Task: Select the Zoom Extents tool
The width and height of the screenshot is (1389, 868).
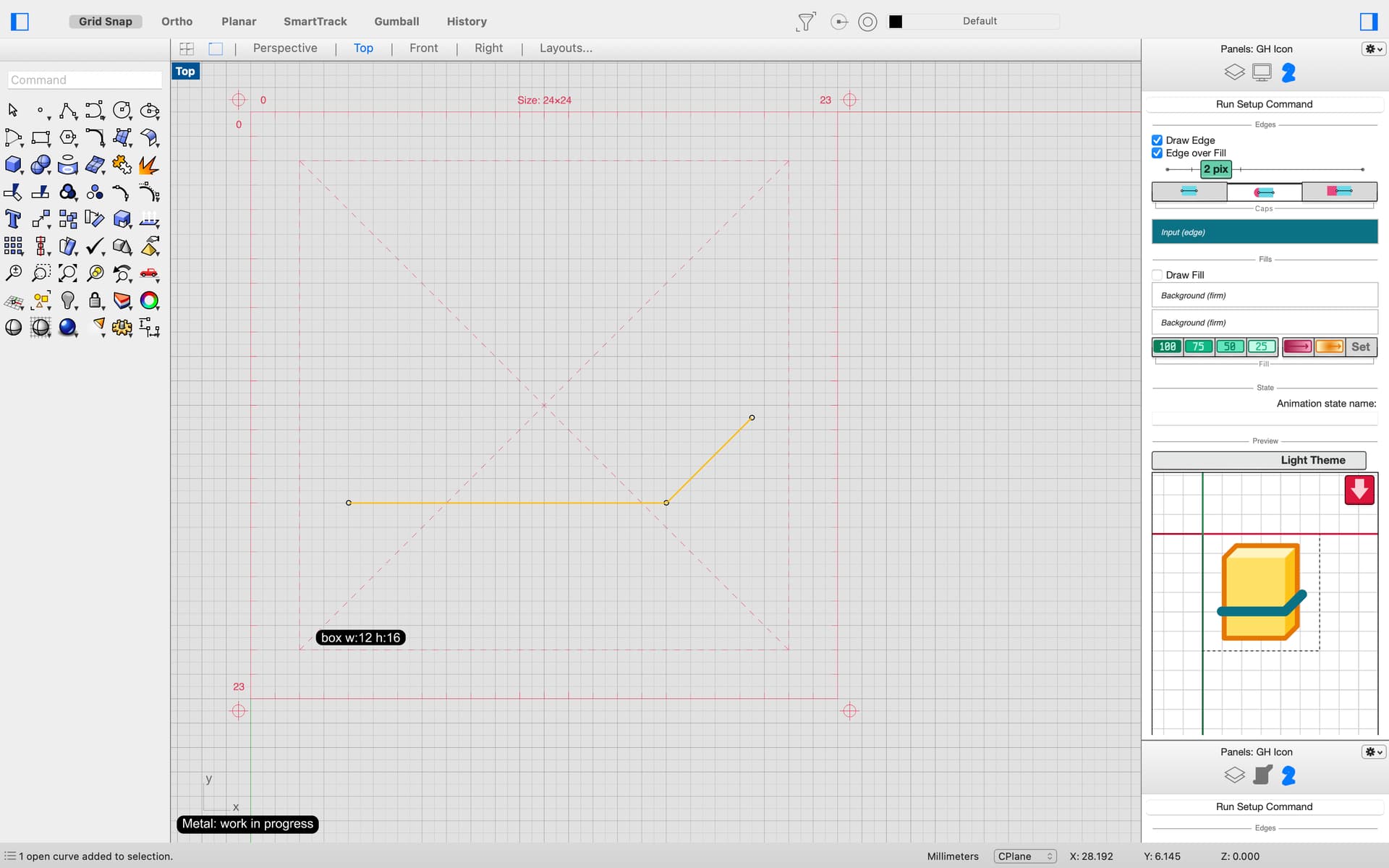Action: [67, 273]
